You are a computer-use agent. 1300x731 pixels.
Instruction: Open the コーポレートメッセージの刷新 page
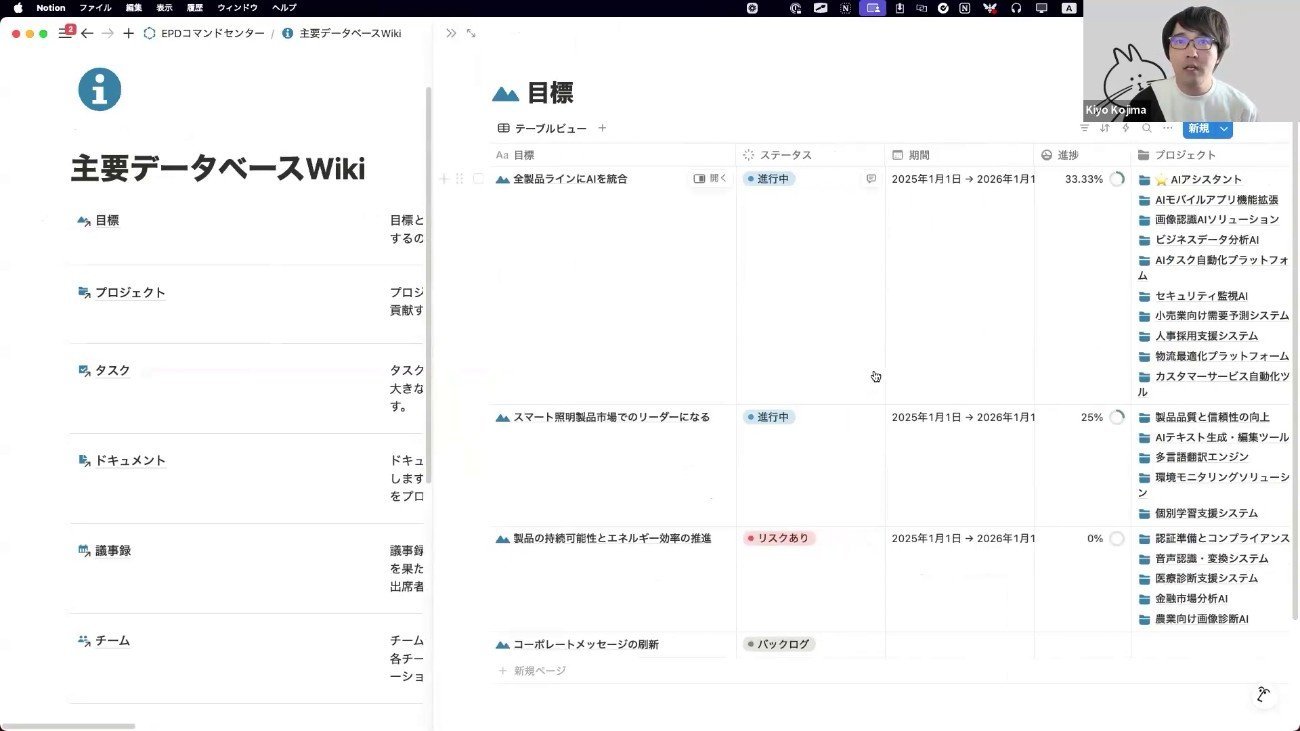[586, 644]
